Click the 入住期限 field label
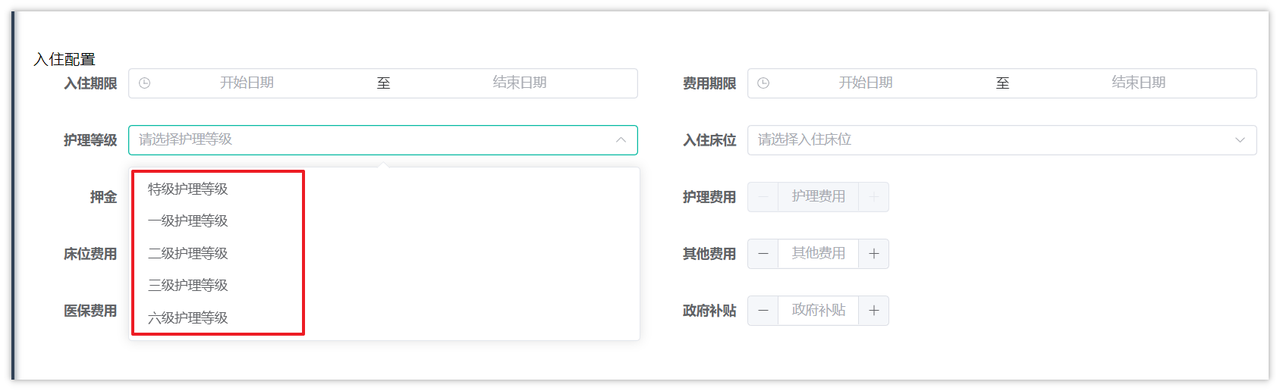The image size is (1280, 391). (x=90, y=83)
